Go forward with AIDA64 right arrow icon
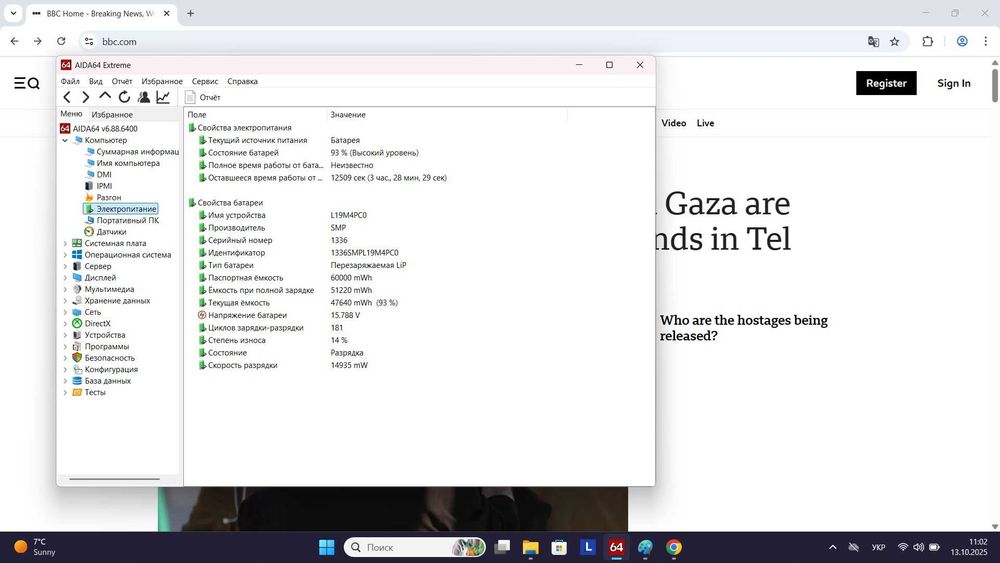This screenshot has height=563, width=1000. coord(85,97)
